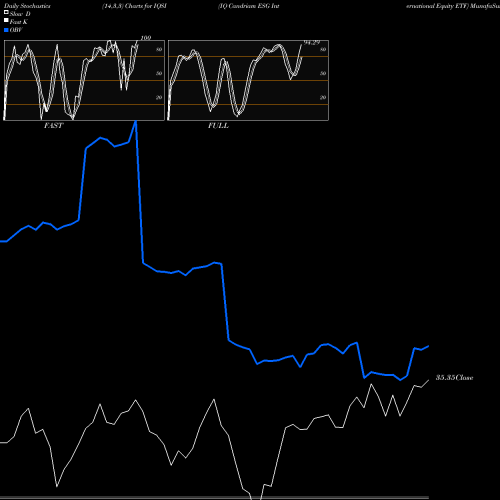Select the 'Fast K' legend label
Viewport: 500px width, 500px height.
point(19,22)
